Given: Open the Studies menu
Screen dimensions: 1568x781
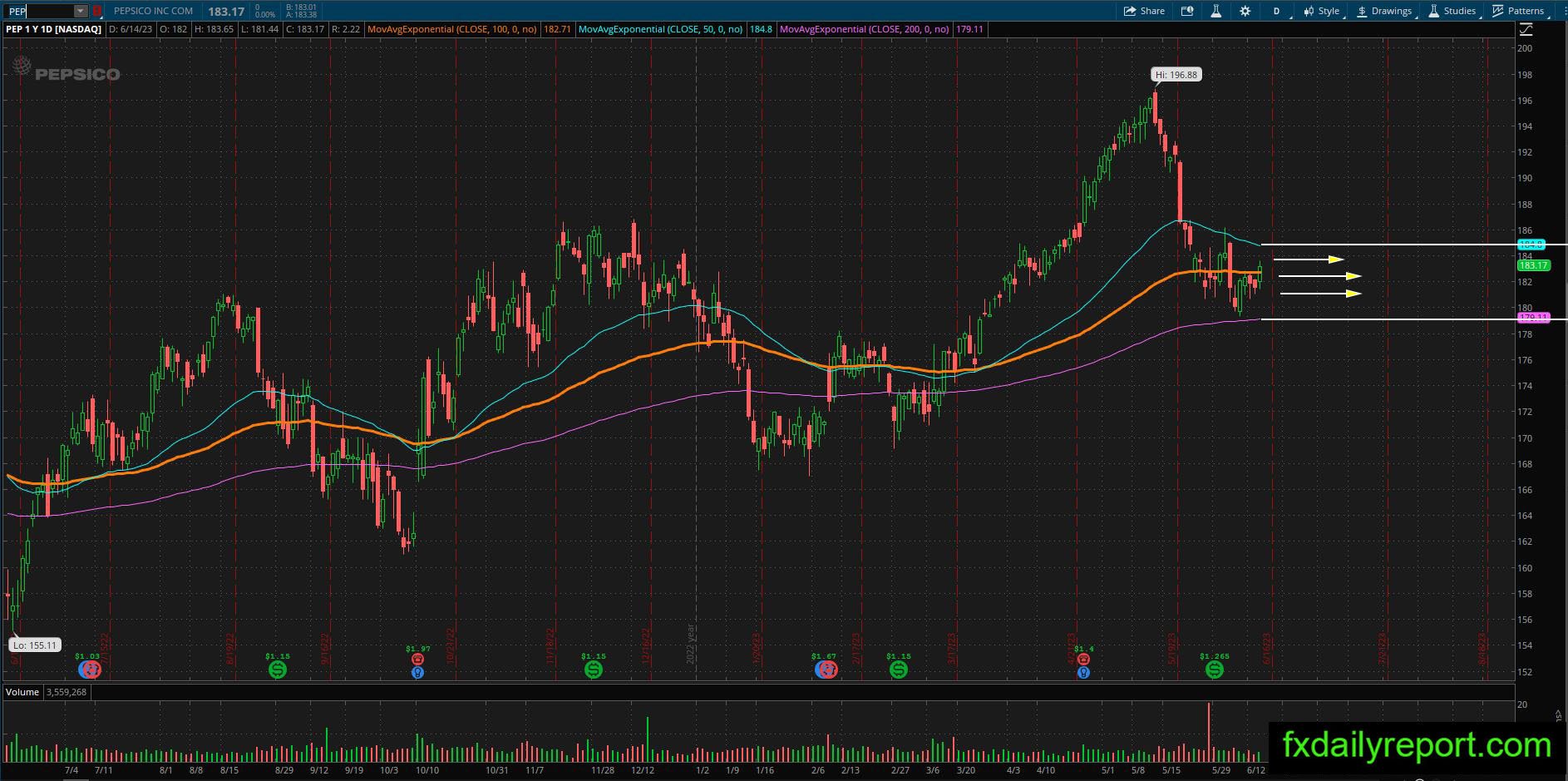Looking at the screenshot, I should (x=1452, y=11).
